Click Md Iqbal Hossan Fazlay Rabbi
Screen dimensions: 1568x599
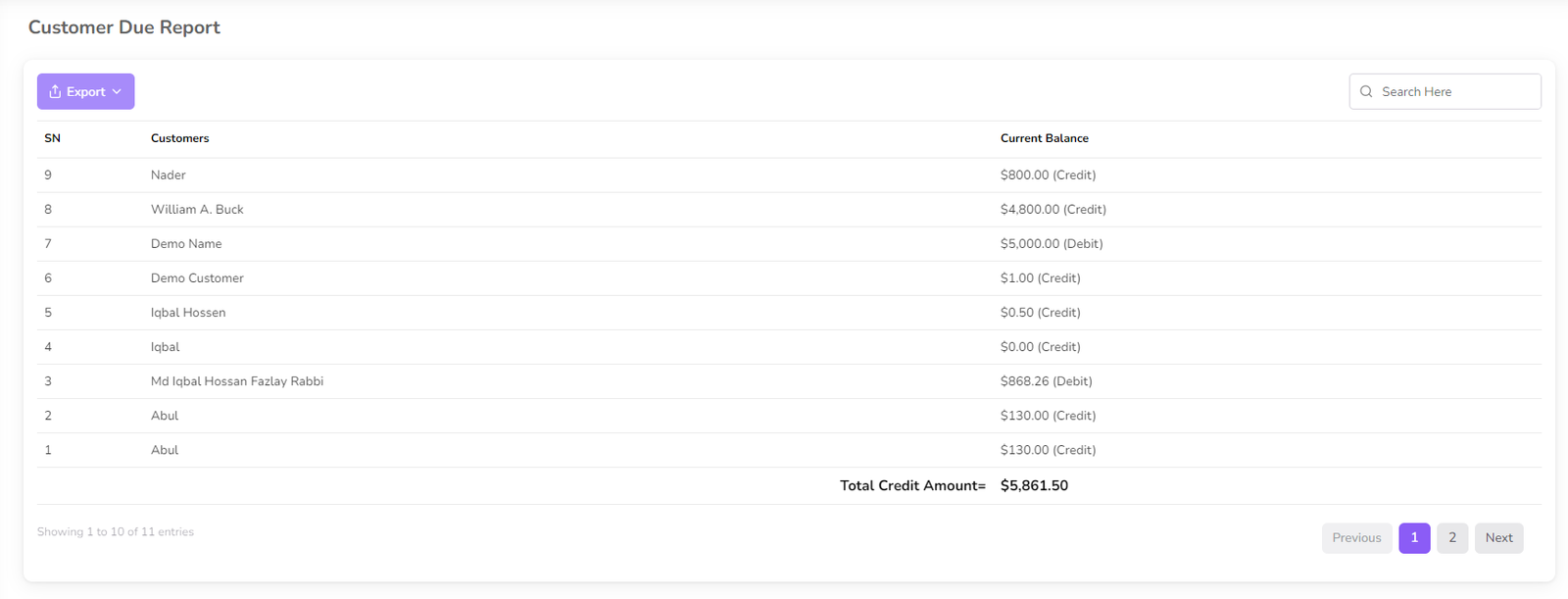237,380
